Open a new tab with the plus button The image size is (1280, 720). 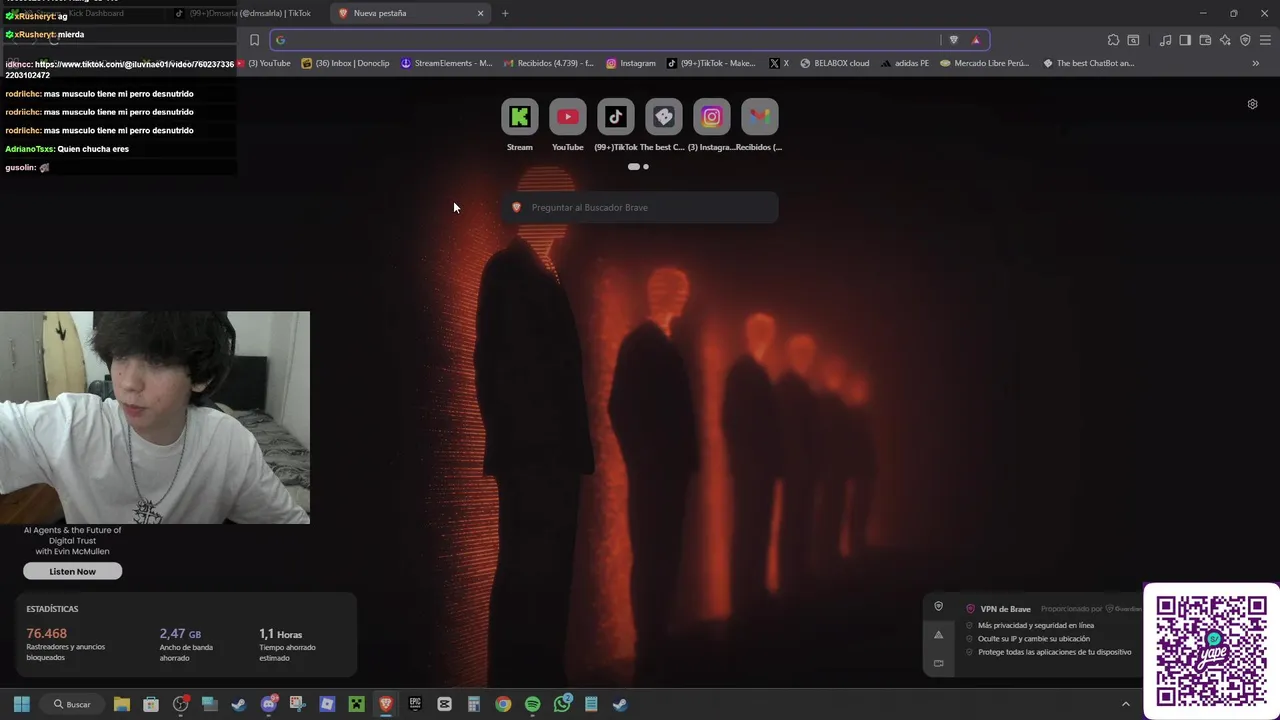click(505, 13)
